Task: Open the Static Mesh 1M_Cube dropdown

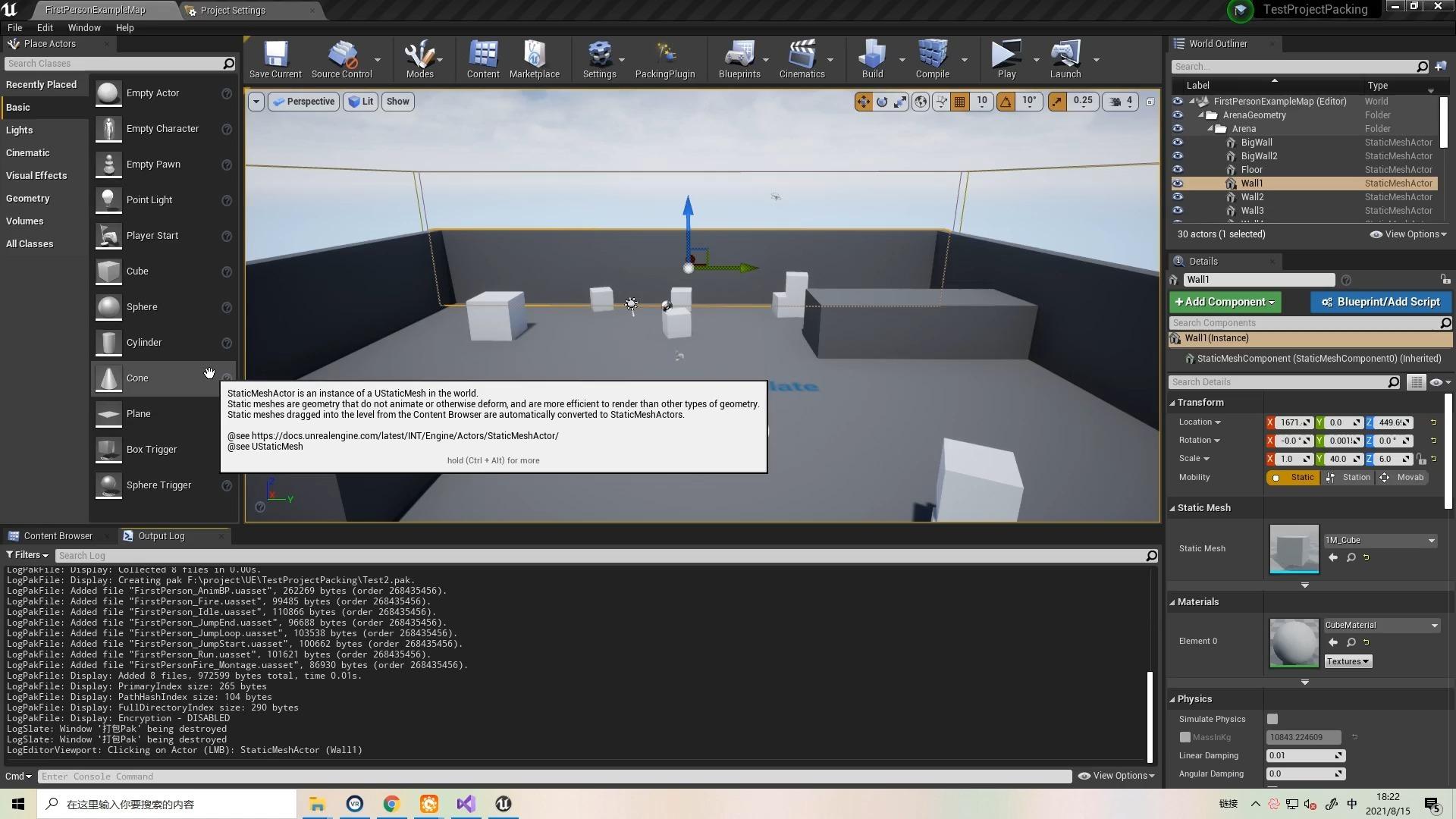Action: [x=1431, y=540]
